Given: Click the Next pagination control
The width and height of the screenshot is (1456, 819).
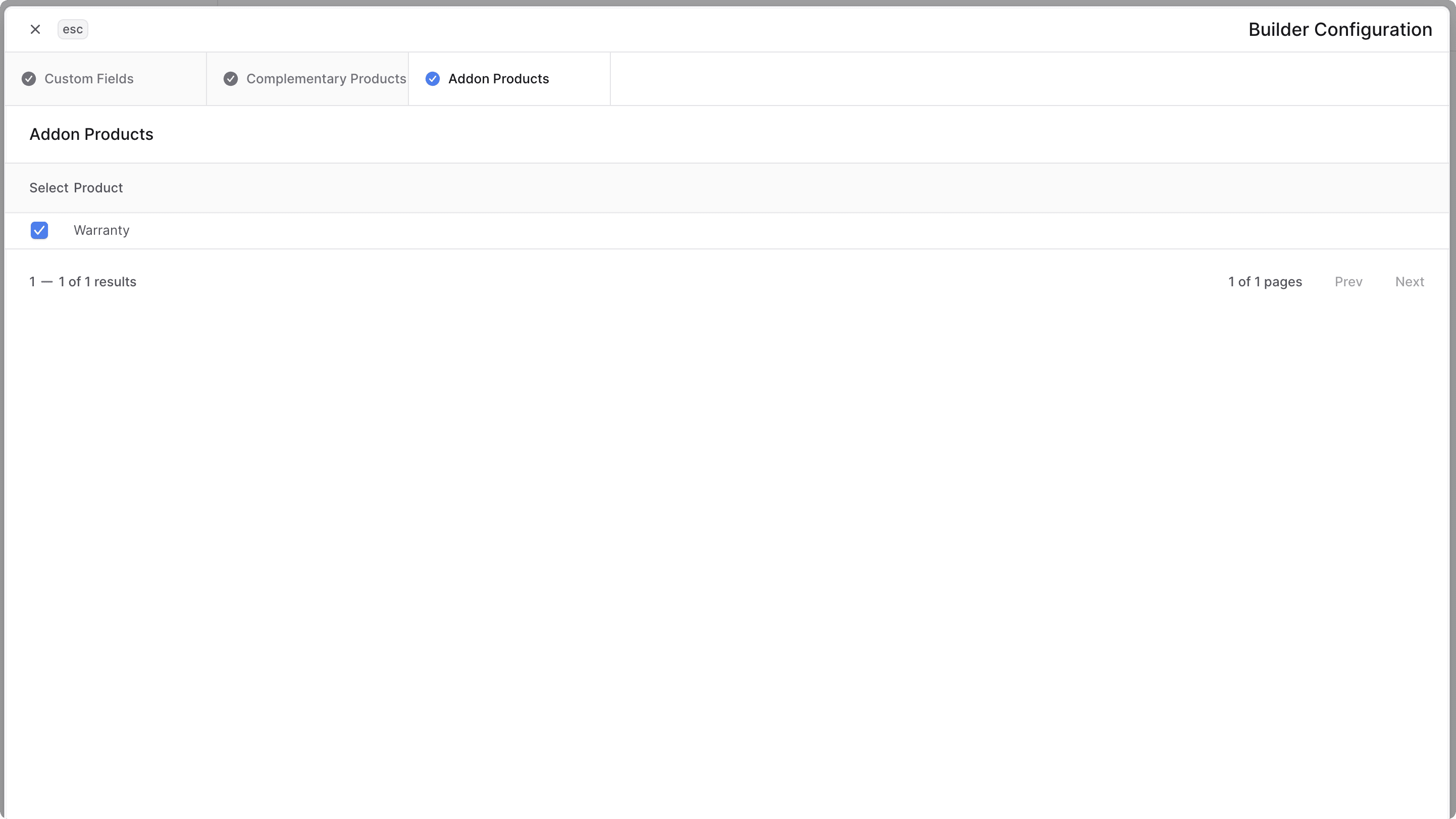Looking at the screenshot, I should click(x=1410, y=281).
